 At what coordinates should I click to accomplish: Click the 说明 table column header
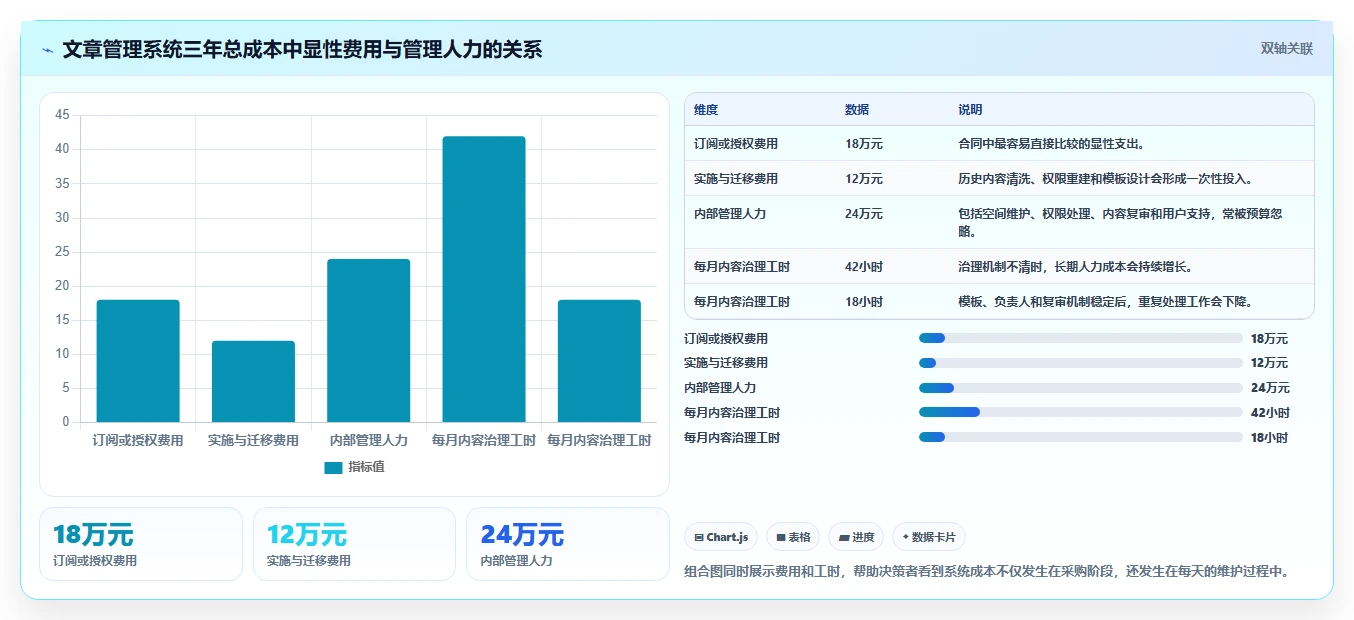970,110
